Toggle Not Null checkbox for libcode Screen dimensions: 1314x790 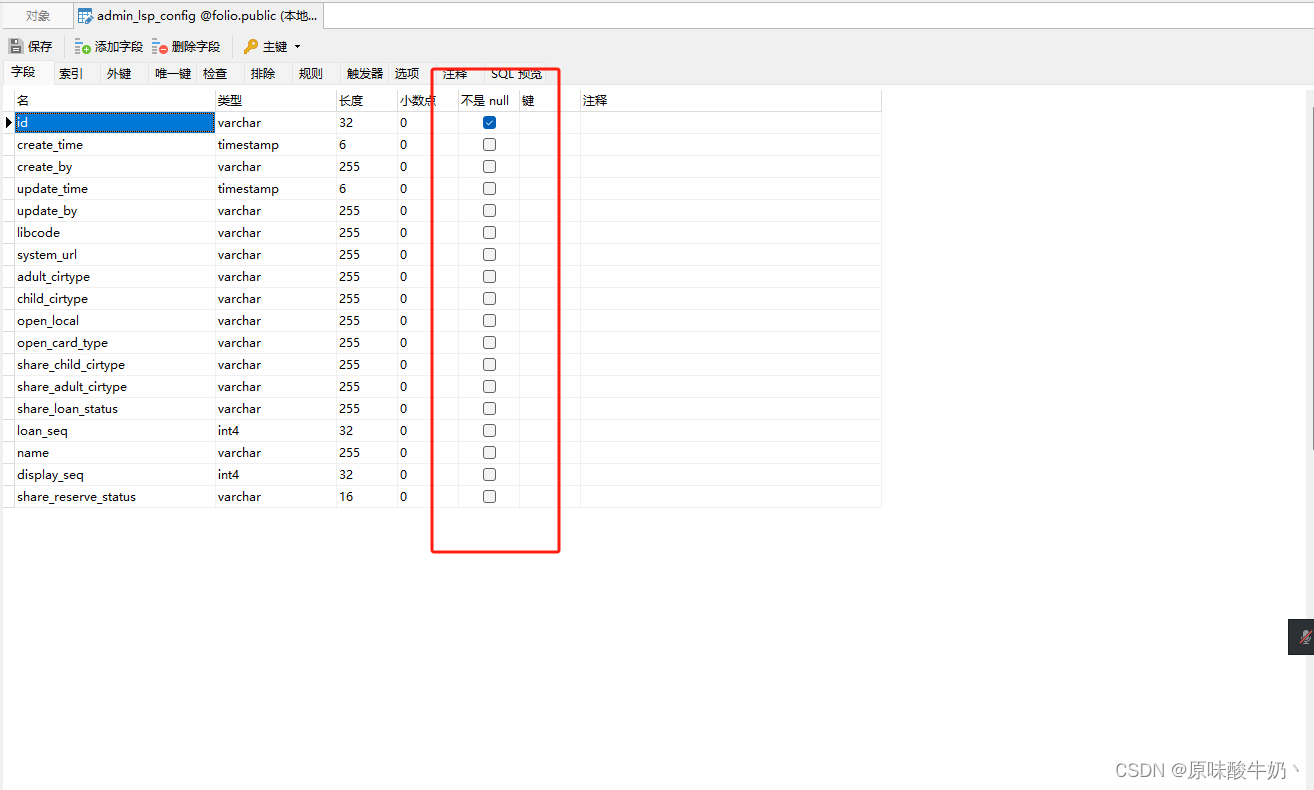coord(489,232)
